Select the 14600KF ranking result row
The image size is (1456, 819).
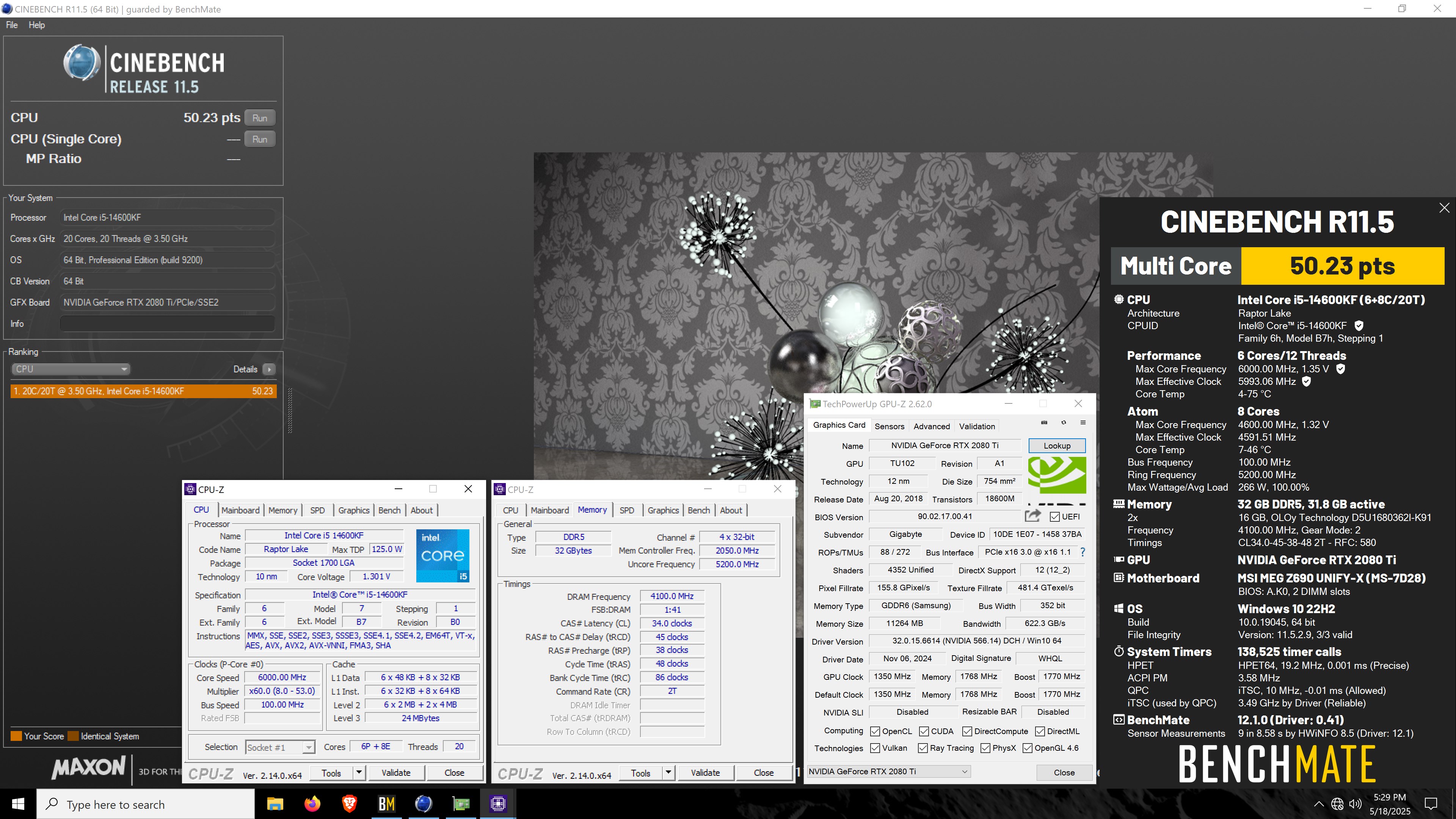(x=144, y=391)
